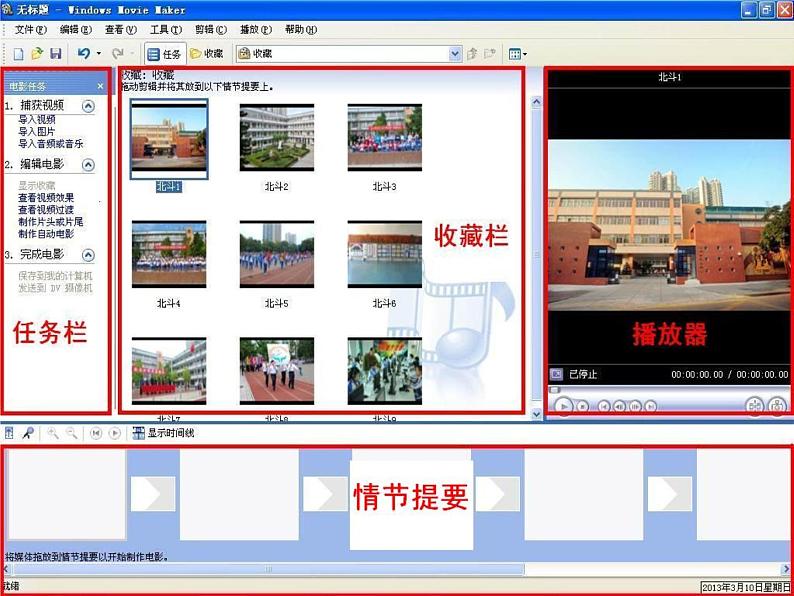Go up one level in collections
The image size is (794, 596).
coord(472,54)
